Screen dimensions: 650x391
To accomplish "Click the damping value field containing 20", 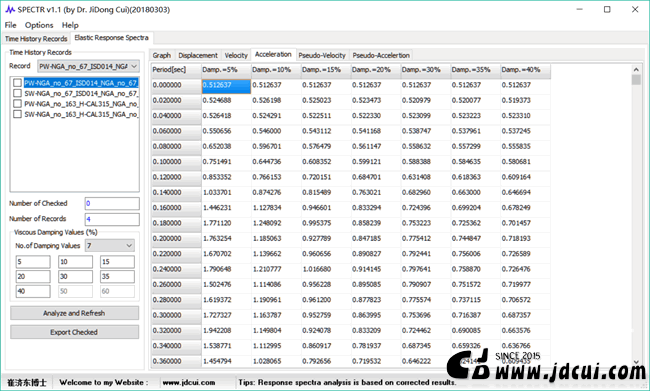I will pyautogui.click(x=33, y=277).
